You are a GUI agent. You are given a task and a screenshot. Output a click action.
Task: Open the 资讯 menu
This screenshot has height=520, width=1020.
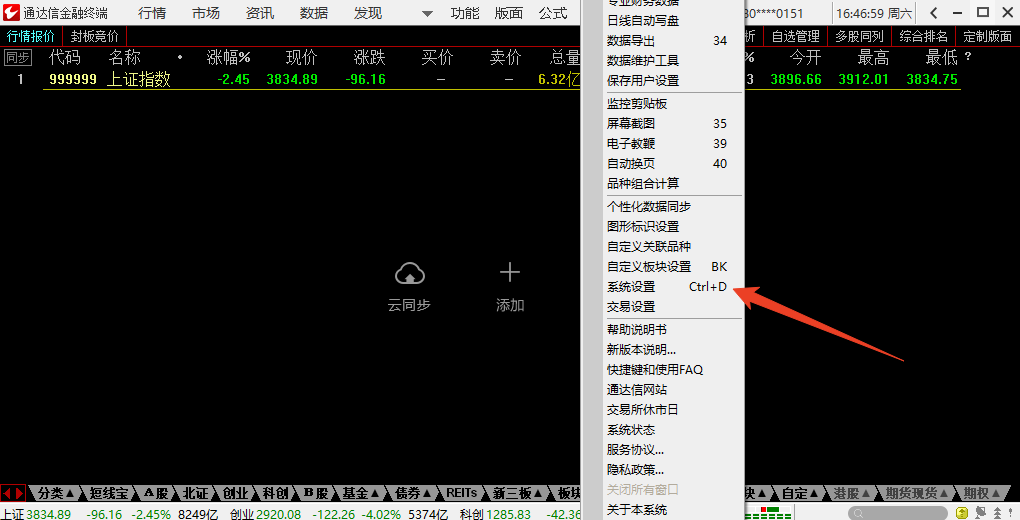(x=260, y=13)
